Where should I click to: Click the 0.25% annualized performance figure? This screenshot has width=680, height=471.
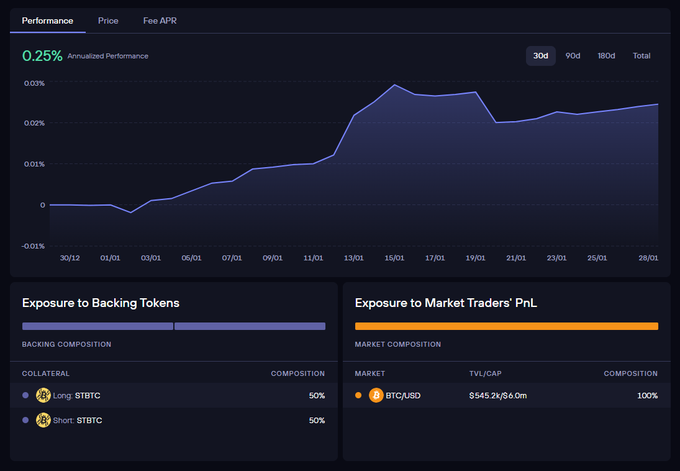[x=42, y=56]
